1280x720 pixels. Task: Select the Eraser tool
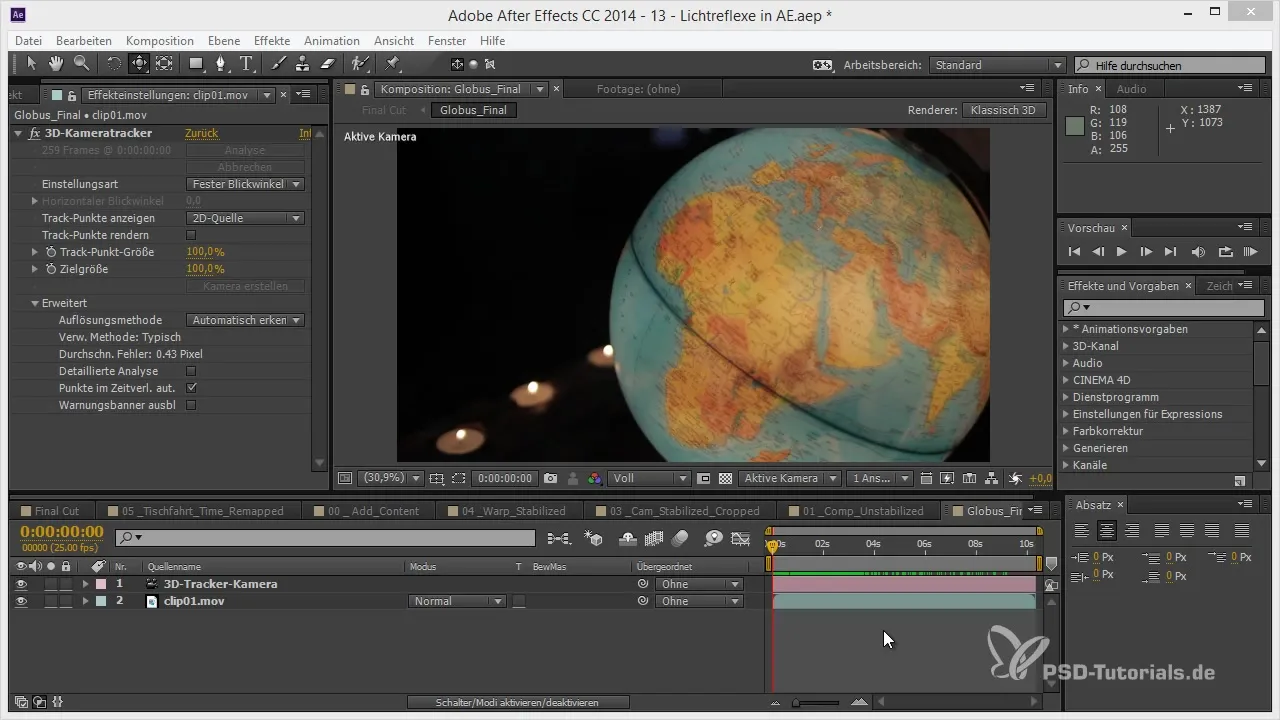pos(327,64)
